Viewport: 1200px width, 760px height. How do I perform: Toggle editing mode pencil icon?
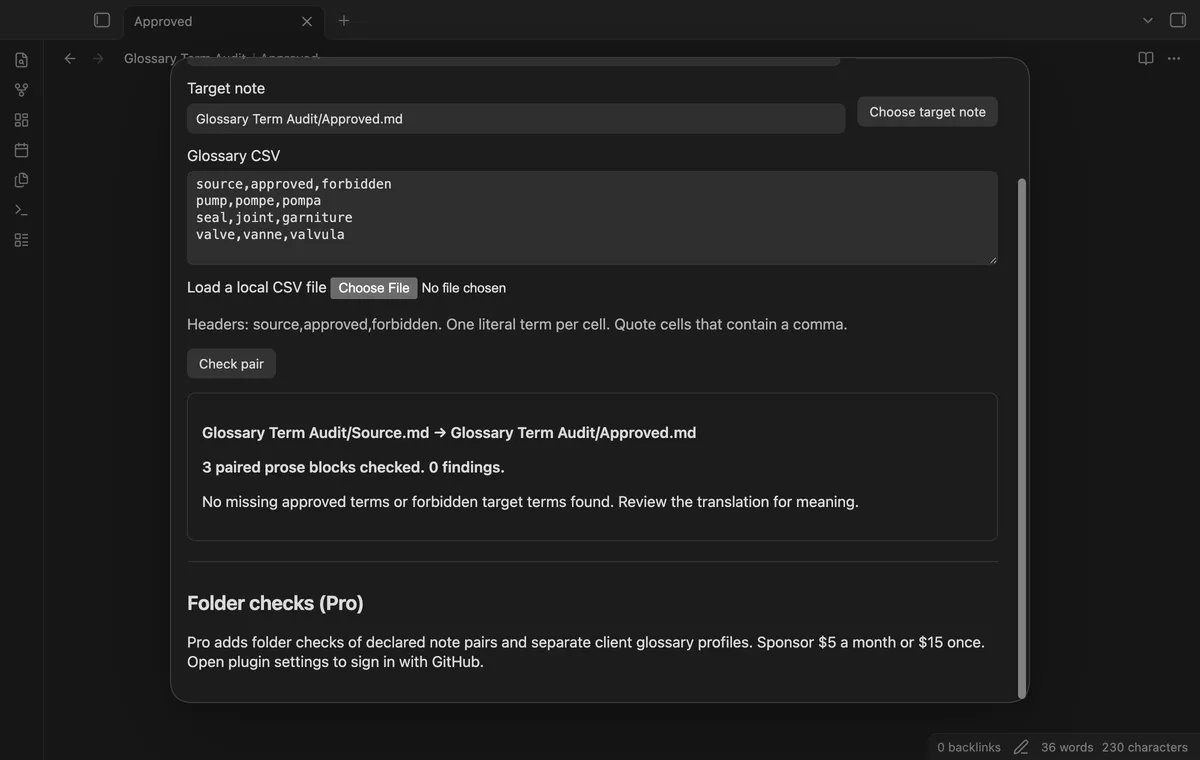1021,747
